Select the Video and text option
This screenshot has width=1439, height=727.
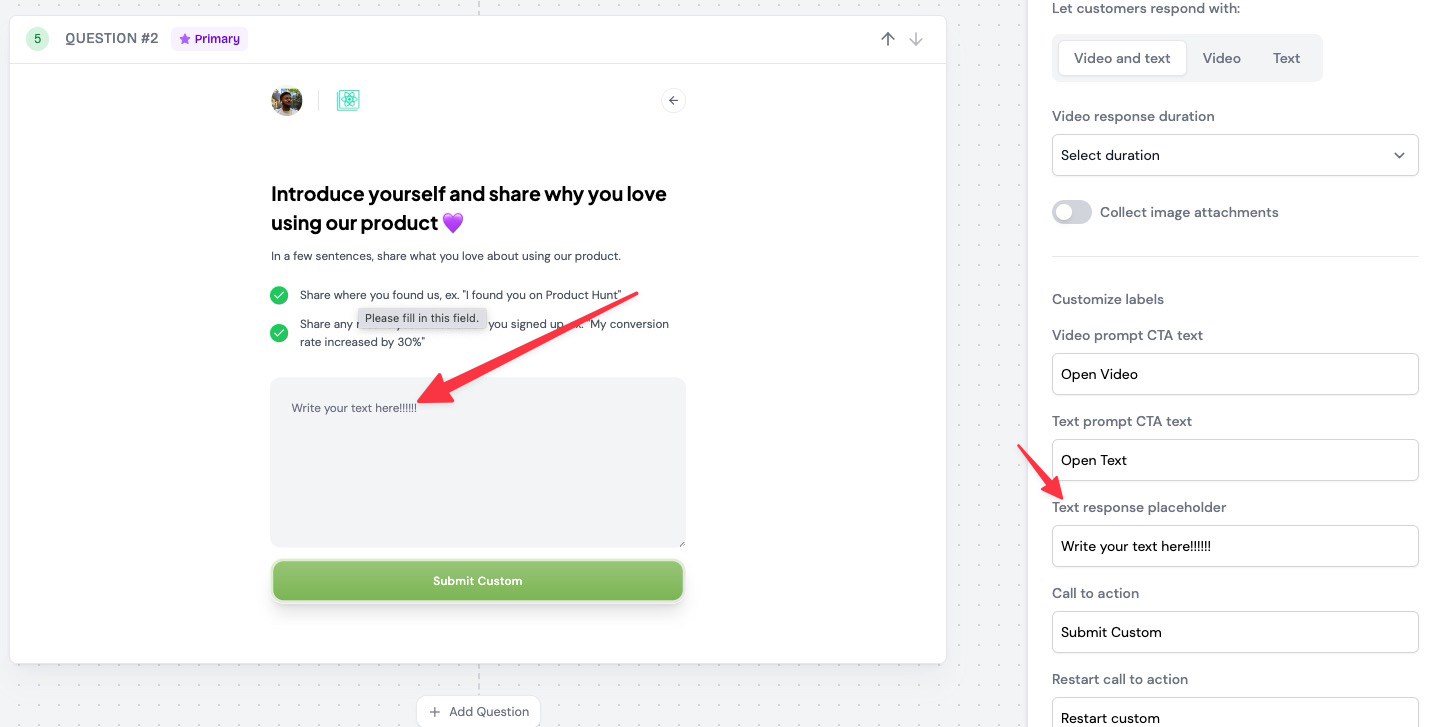click(x=1122, y=58)
